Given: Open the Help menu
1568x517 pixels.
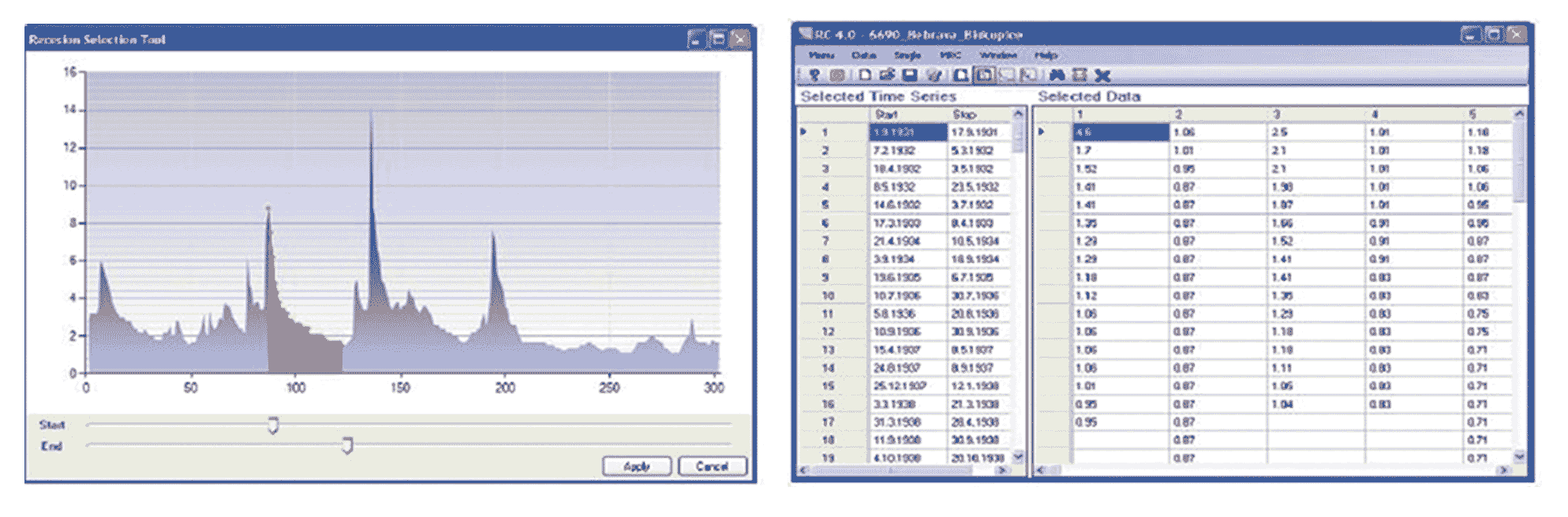Looking at the screenshot, I should tap(1046, 55).
